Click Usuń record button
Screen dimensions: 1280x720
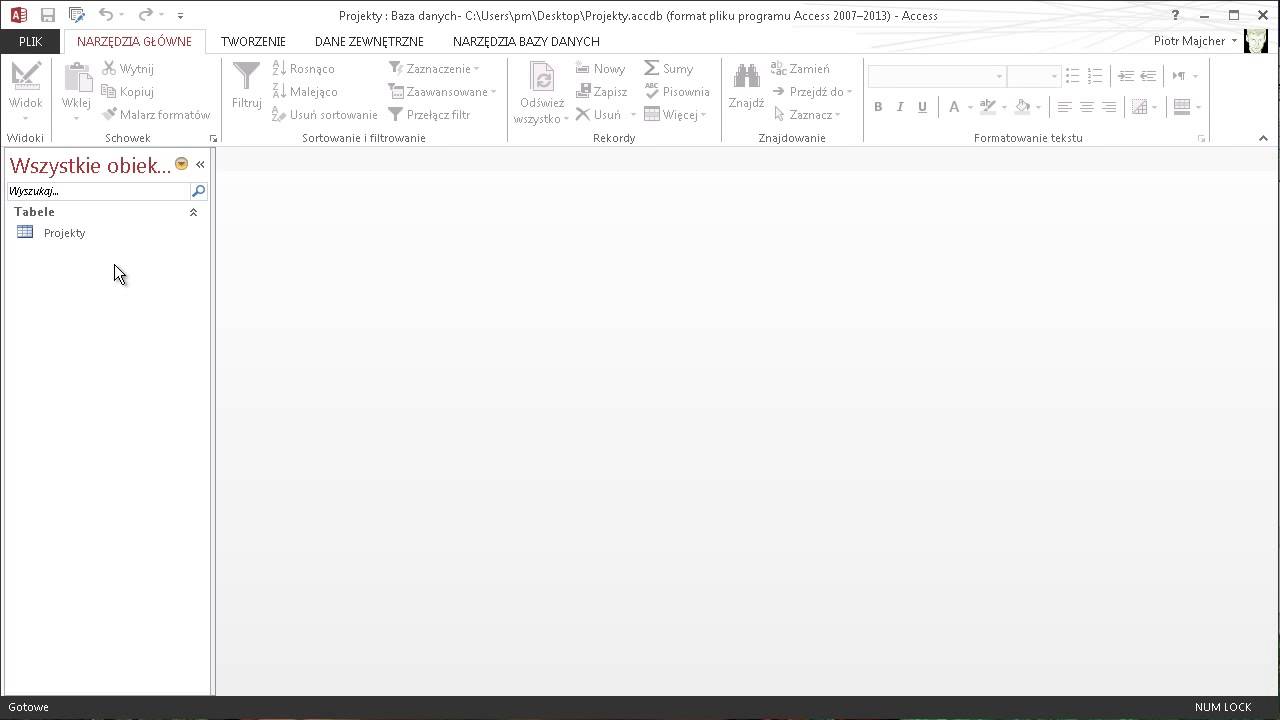click(x=599, y=115)
